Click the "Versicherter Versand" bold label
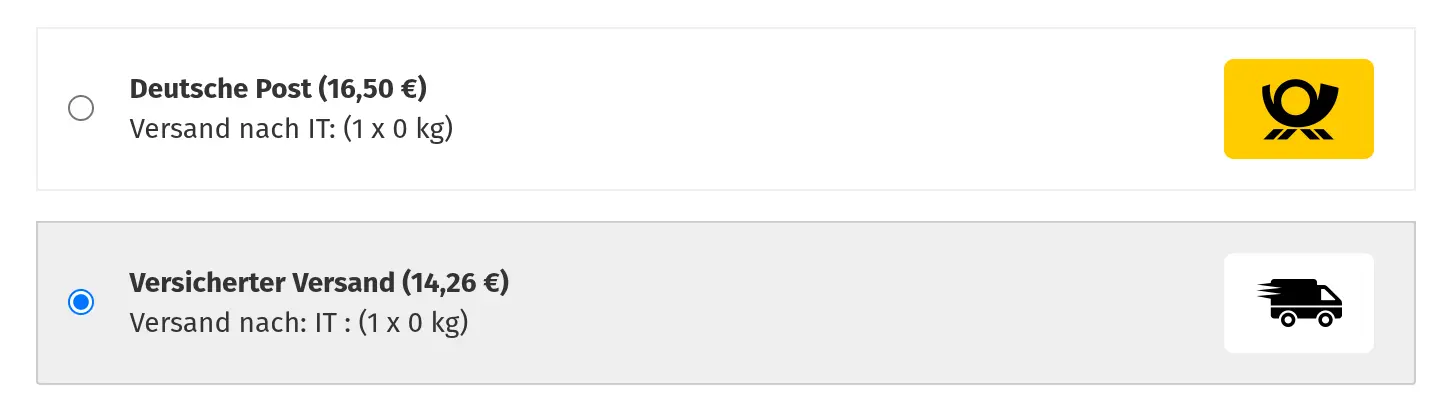The image size is (1448, 409). (x=262, y=283)
